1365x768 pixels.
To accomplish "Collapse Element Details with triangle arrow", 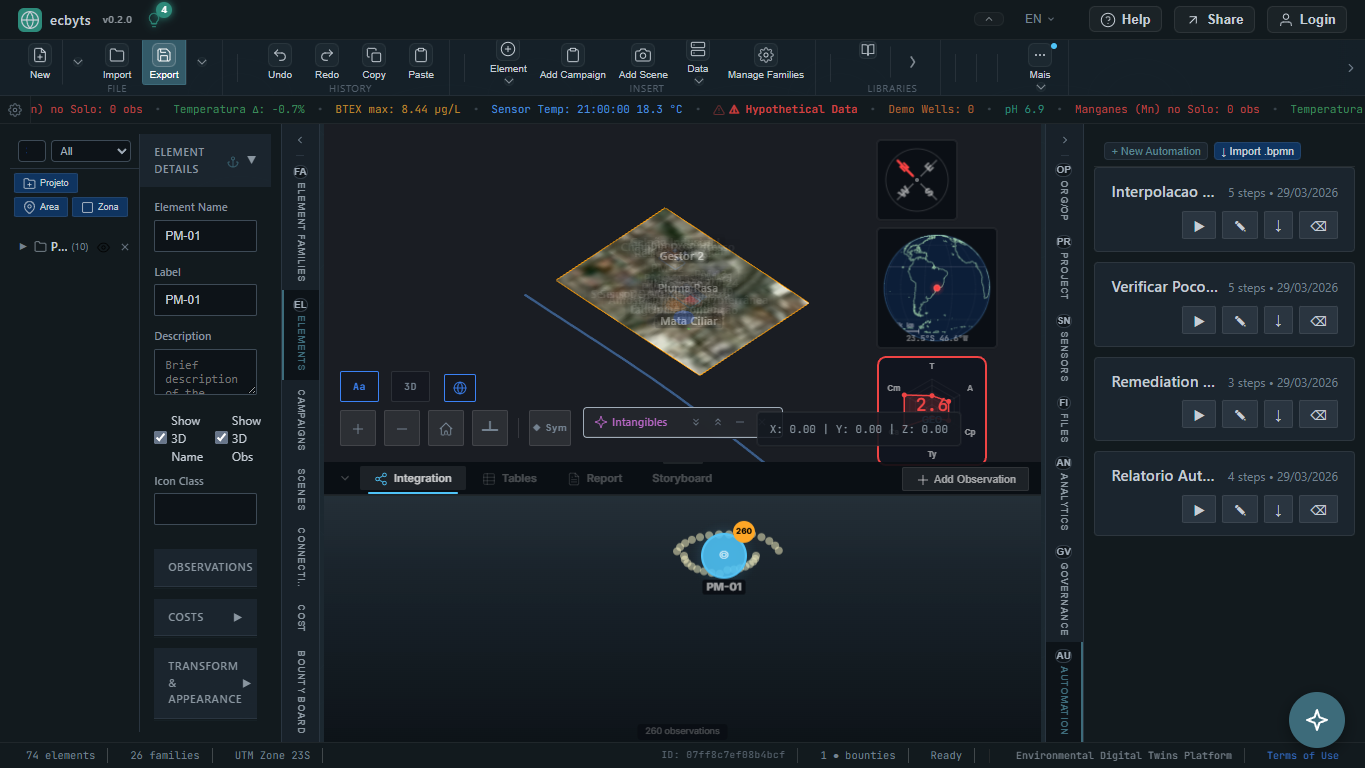I will (252, 160).
